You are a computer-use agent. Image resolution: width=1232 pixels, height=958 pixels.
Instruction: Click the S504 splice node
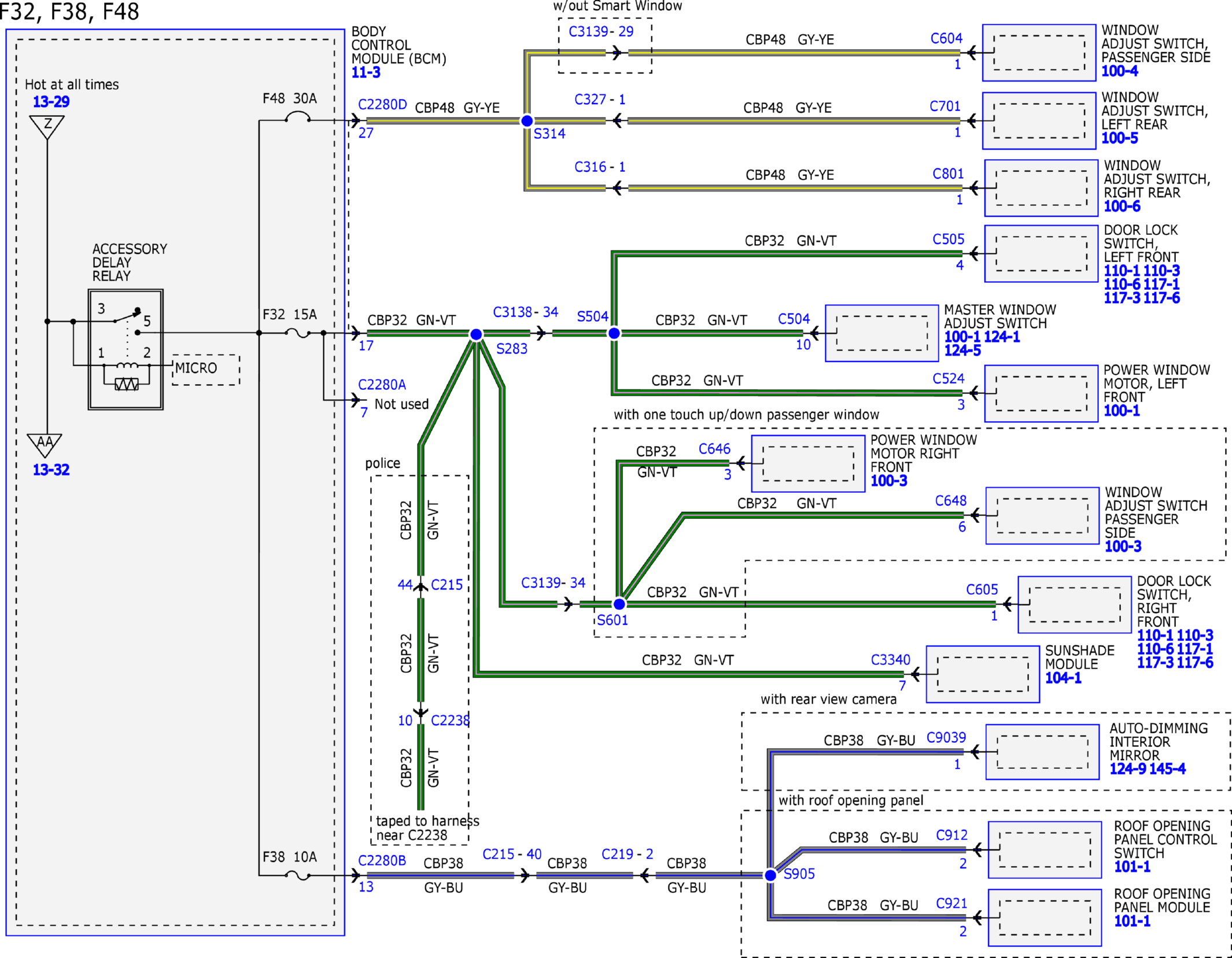click(x=614, y=333)
